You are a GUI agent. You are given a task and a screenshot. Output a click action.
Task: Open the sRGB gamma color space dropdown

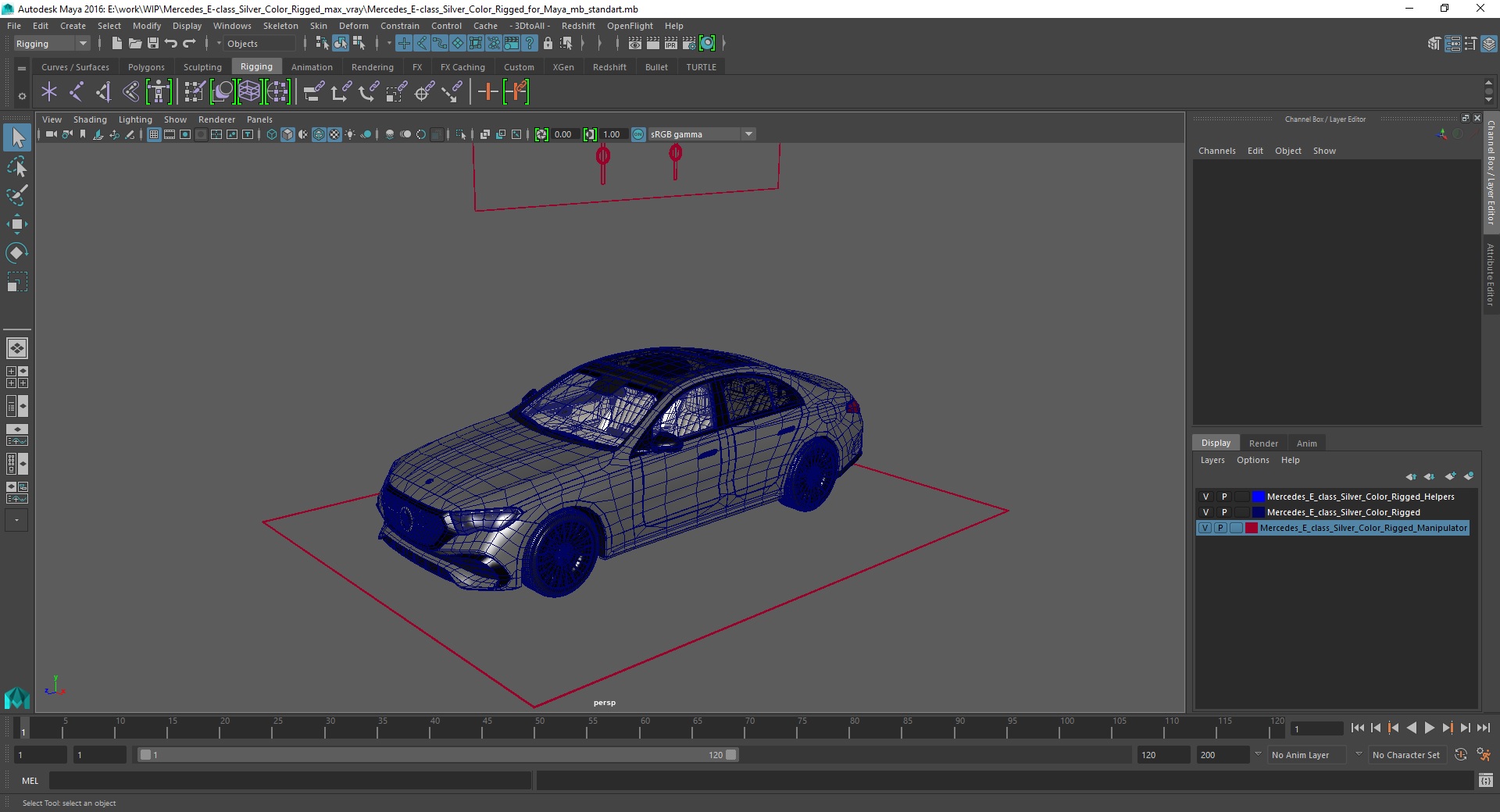click(x=702, y=134)
